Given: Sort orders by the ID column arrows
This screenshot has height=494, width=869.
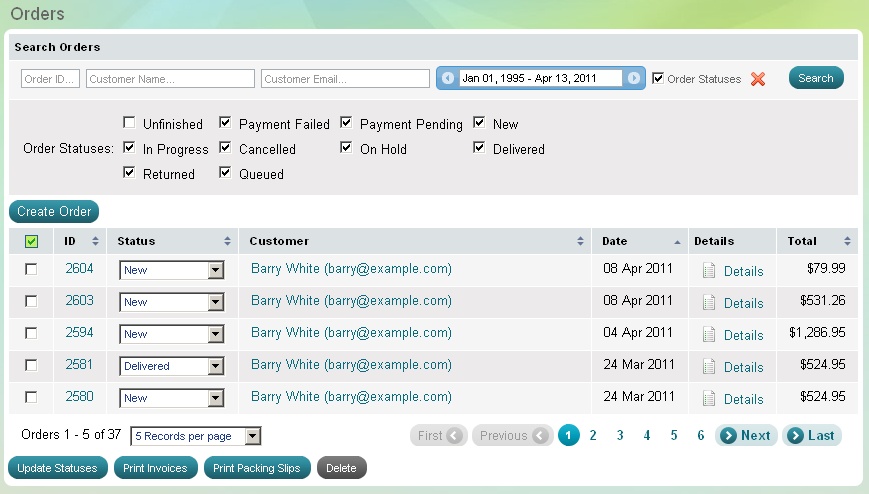Looking at the screenshot, I should pos(96,241).
